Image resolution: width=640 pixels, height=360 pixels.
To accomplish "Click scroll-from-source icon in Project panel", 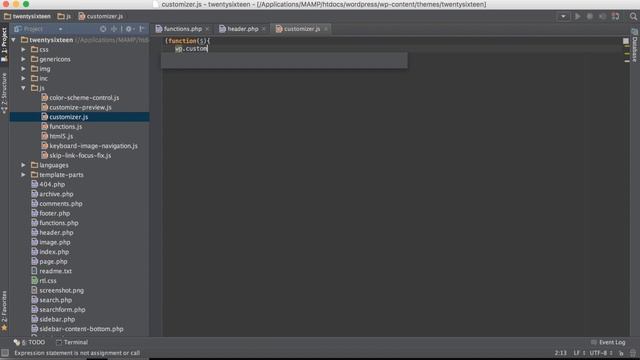I will tap(103, 29).
